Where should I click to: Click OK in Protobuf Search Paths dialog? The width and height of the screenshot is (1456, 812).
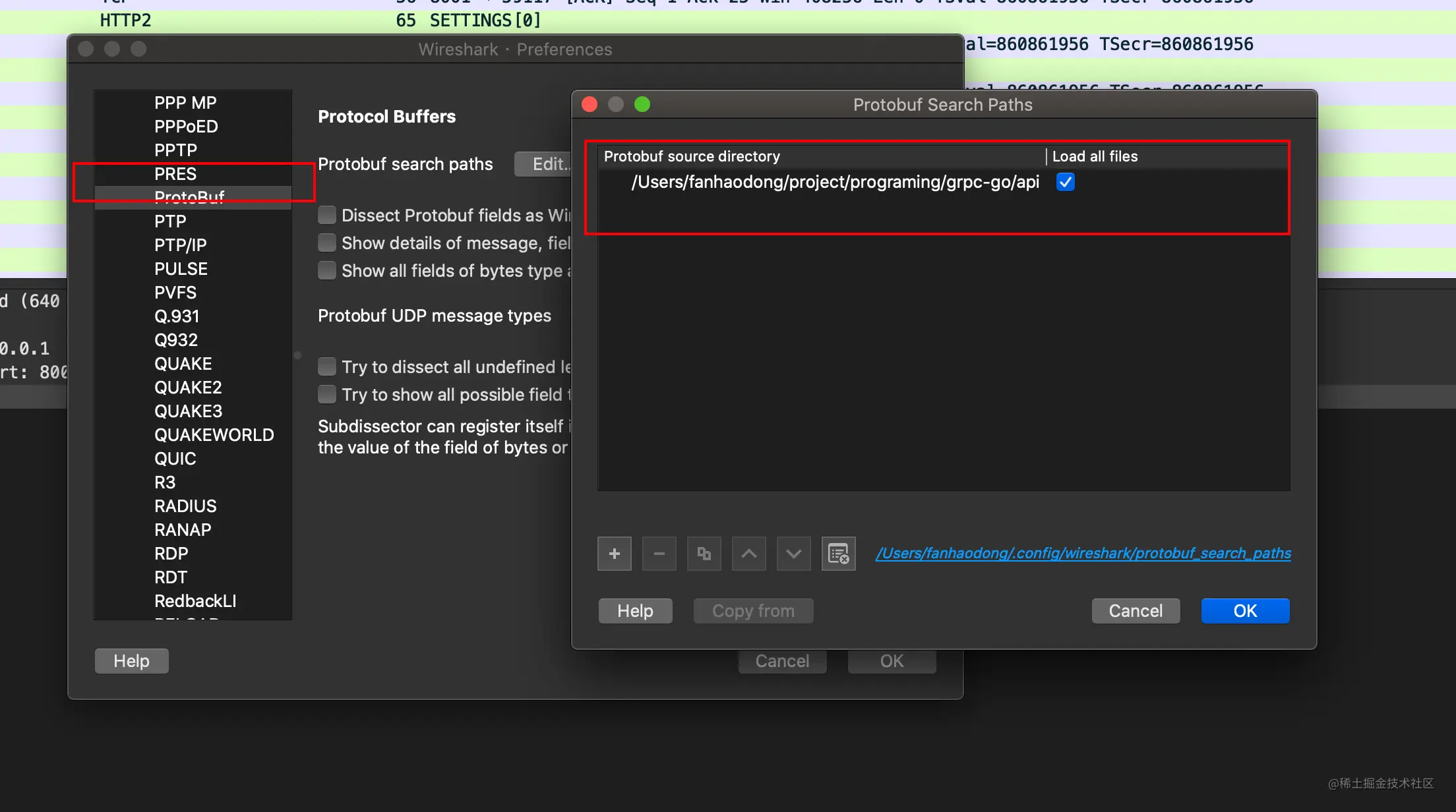click(x=1245, y=611)
